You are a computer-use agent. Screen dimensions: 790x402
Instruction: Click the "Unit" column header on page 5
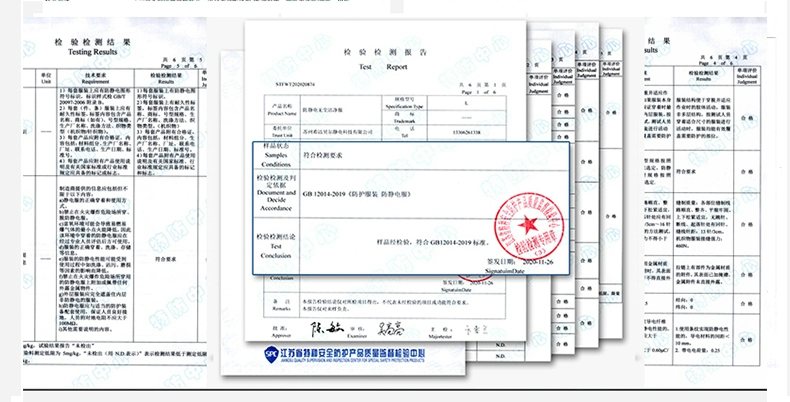pyautogui.click(x=46, y=82)
